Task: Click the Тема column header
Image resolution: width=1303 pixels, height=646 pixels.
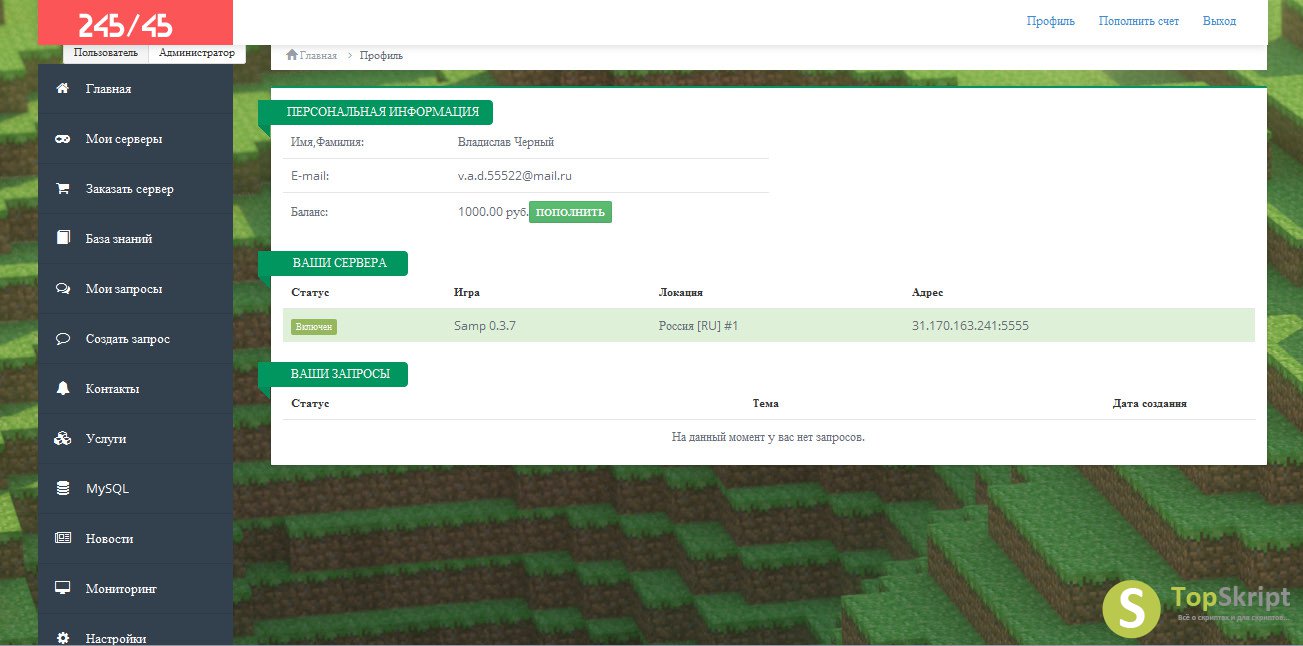Action: pos(766,404)
